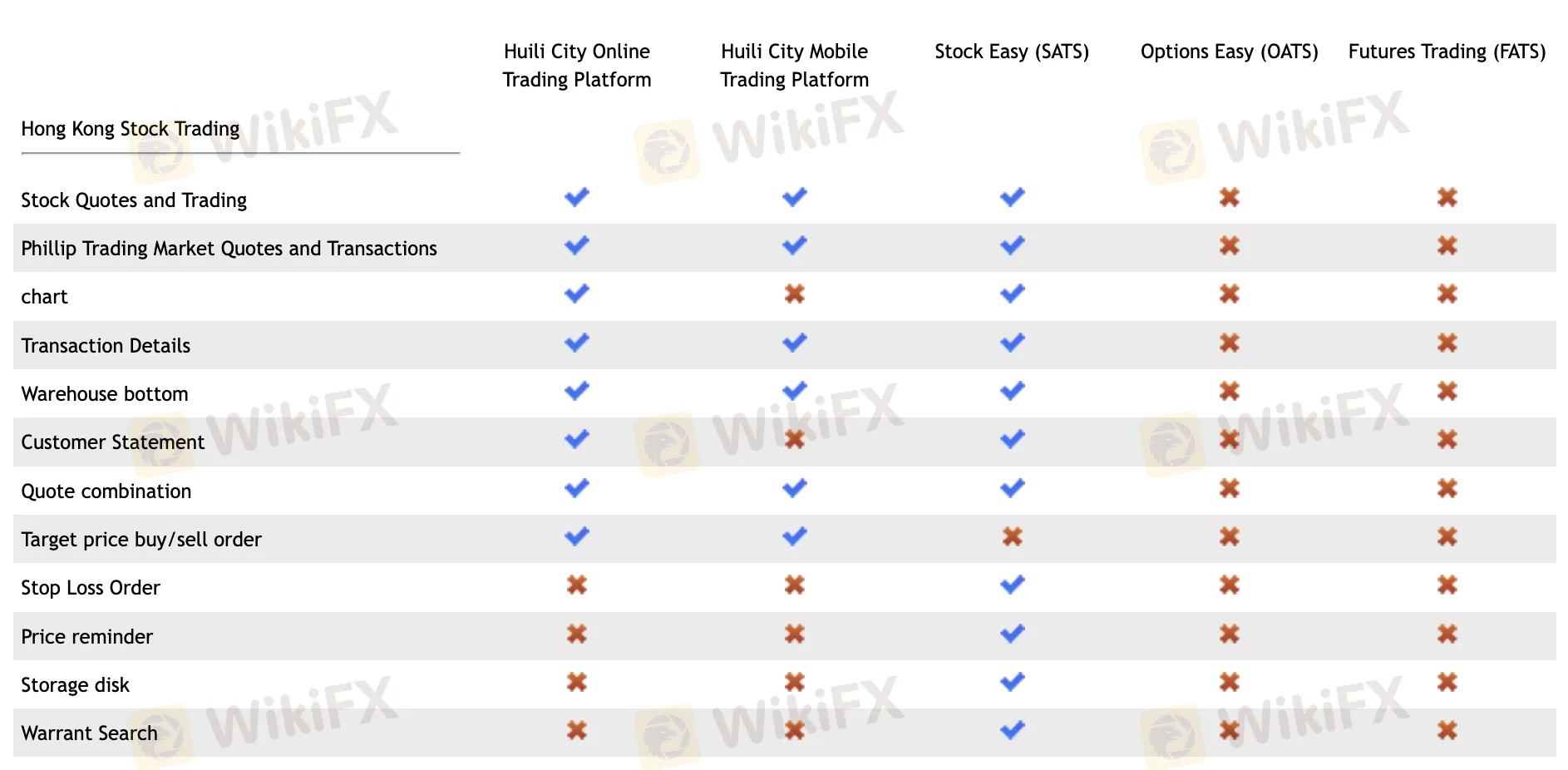
Task: Click the checkmark for chart under Stock Easy (SATS)
Action: tap(1012, 294)
